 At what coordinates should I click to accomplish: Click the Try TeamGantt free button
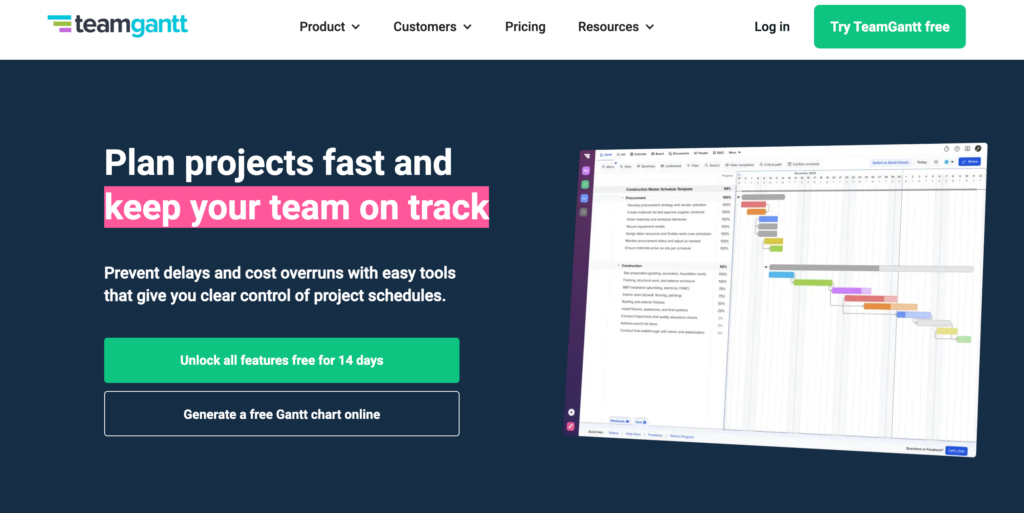tap(889, 27)
